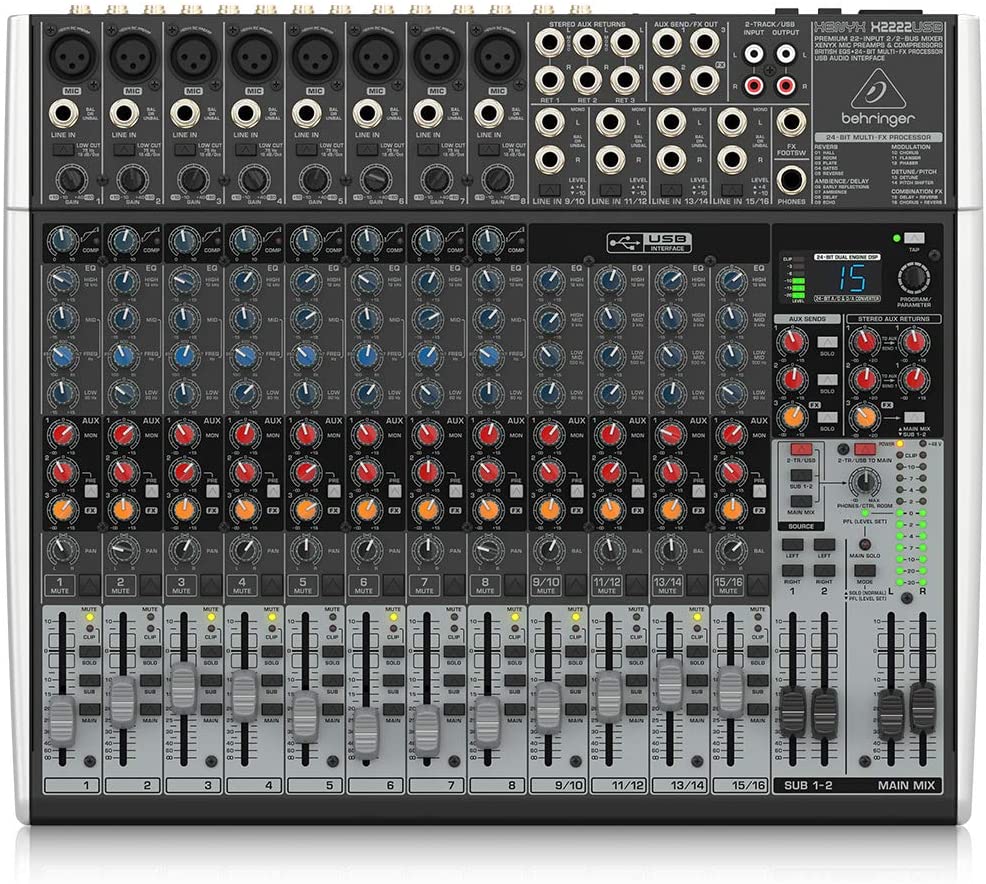The width and height of the screenshot is (986, 884).
Task: Toggle channel 1 LOW CUT switch
Action: click(x=63, y=150)
